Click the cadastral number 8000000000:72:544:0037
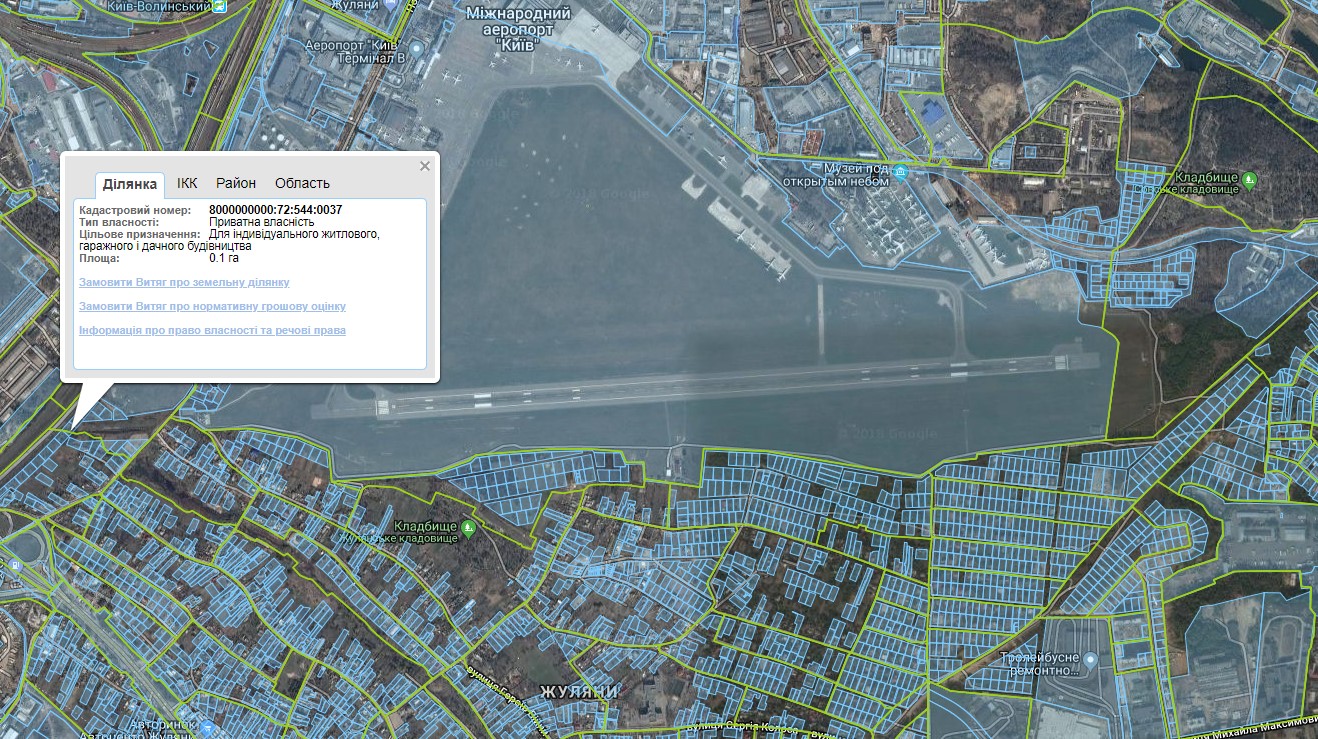Viewport: 1318px width, 739px height. pos(275,210)
